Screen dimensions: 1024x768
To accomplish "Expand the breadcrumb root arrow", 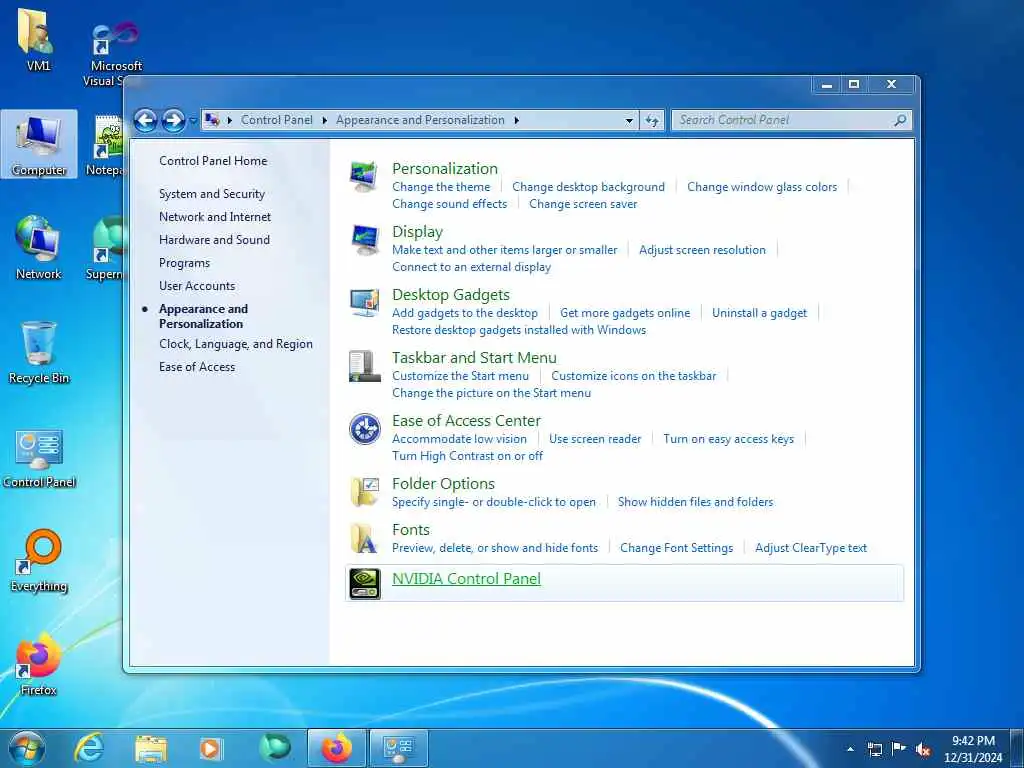I will [229, 121].
